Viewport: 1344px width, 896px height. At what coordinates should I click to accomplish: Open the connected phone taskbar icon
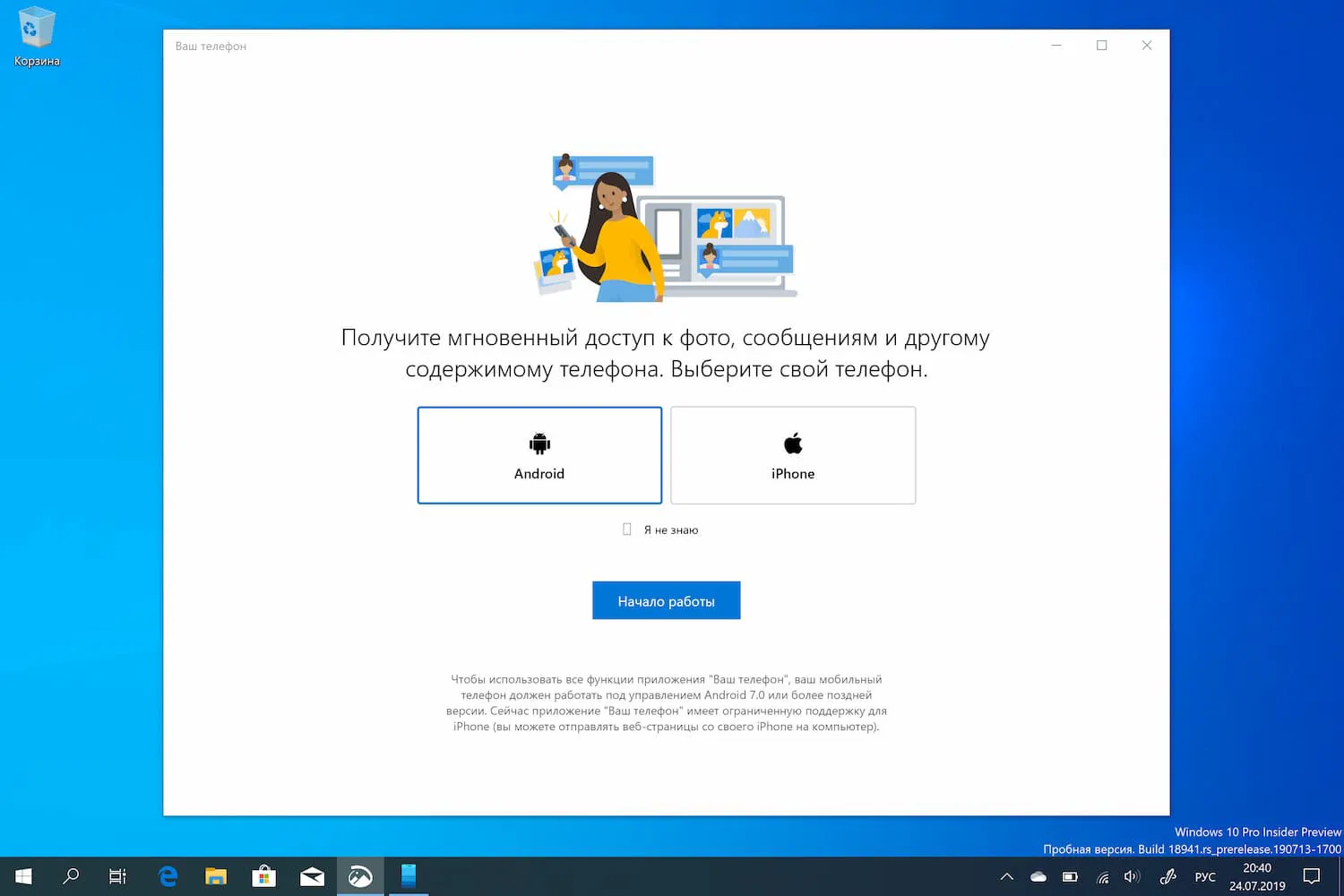click(x=409, y=876)
